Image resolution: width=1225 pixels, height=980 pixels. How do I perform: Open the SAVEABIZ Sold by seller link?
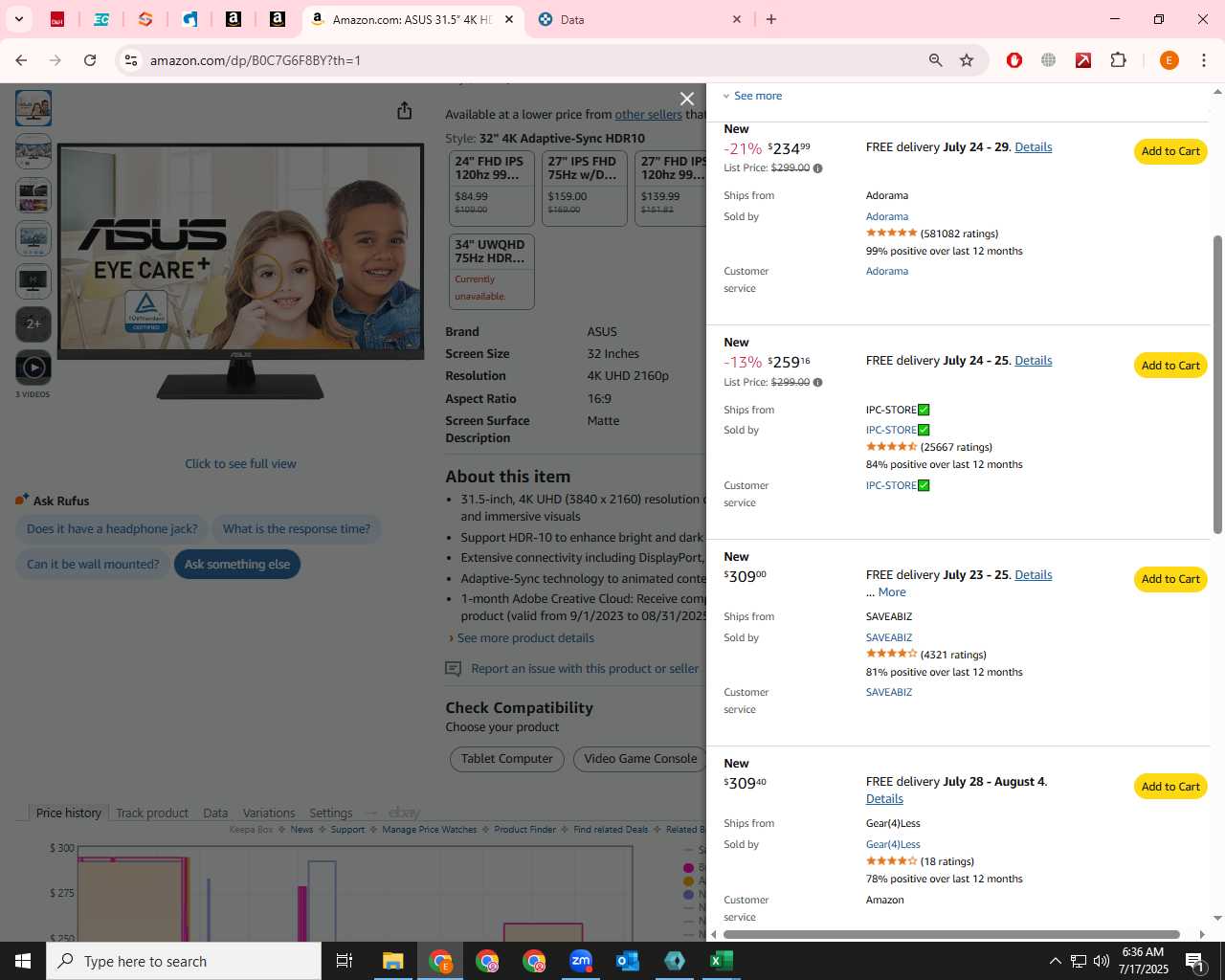pyautogui.click(x=889, y=638)
